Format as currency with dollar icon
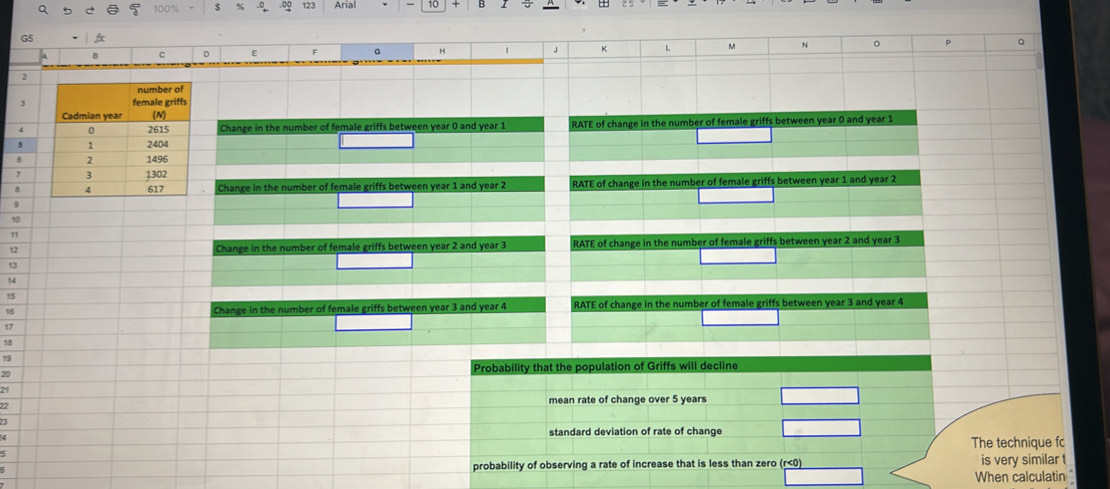Image resolution: width=1110 pixels, height=489 pixels. tap(217, 7)
